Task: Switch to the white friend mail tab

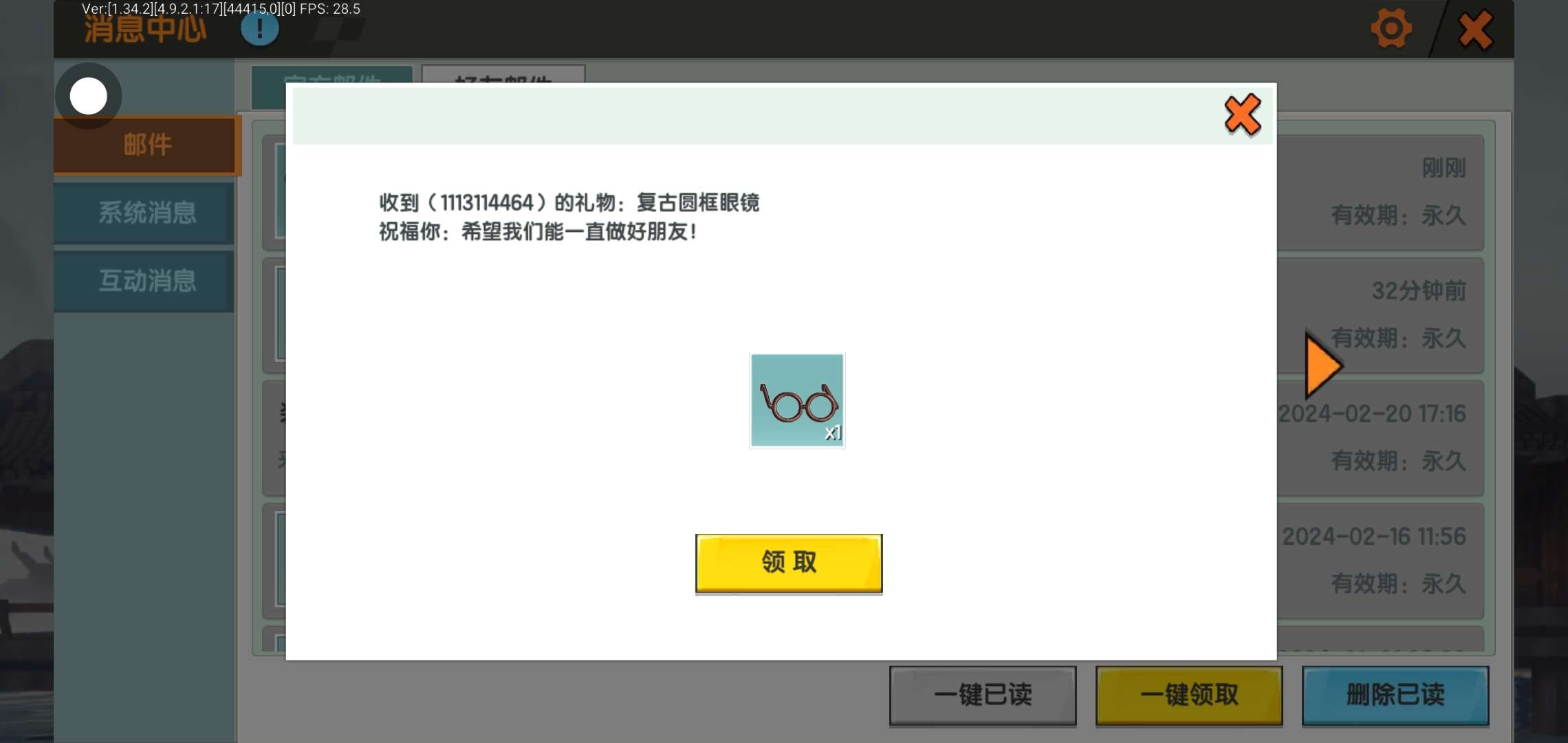Action: coord(503,74)
